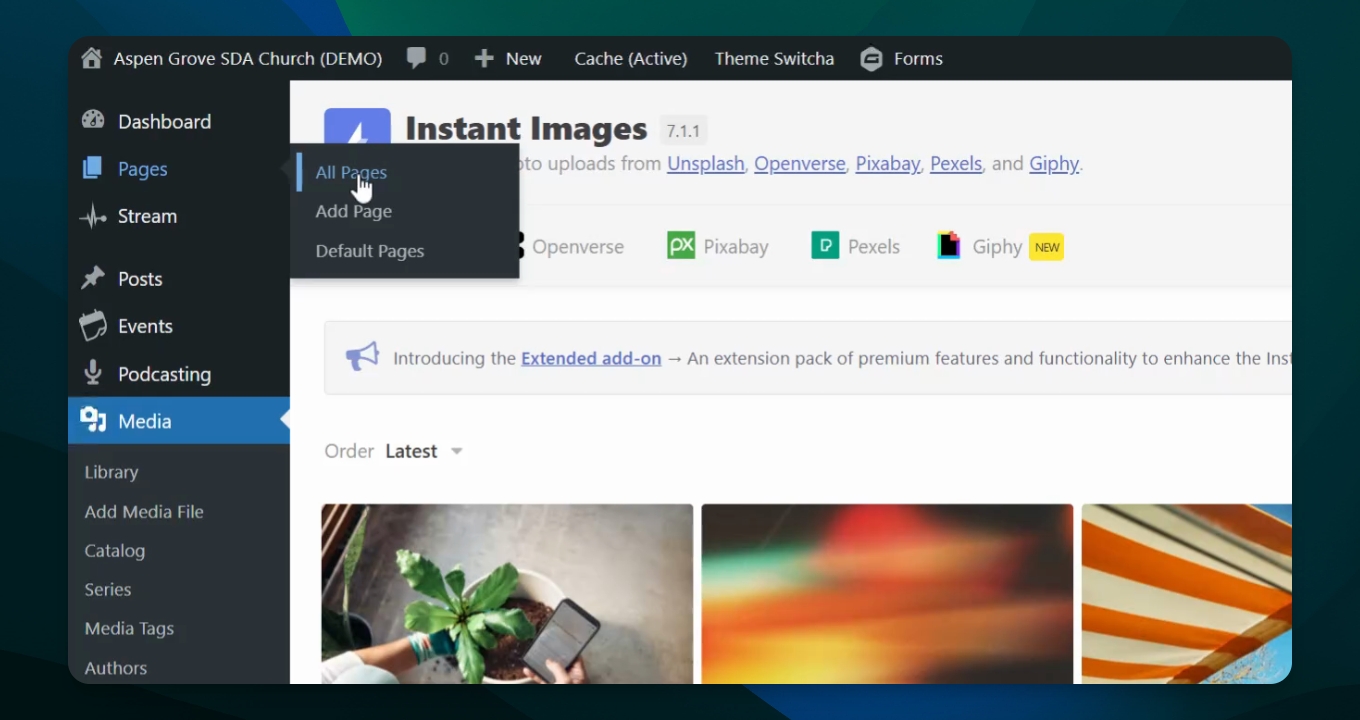Go to the Media Library submenu

pyautogui.click(x=111, y=472)
